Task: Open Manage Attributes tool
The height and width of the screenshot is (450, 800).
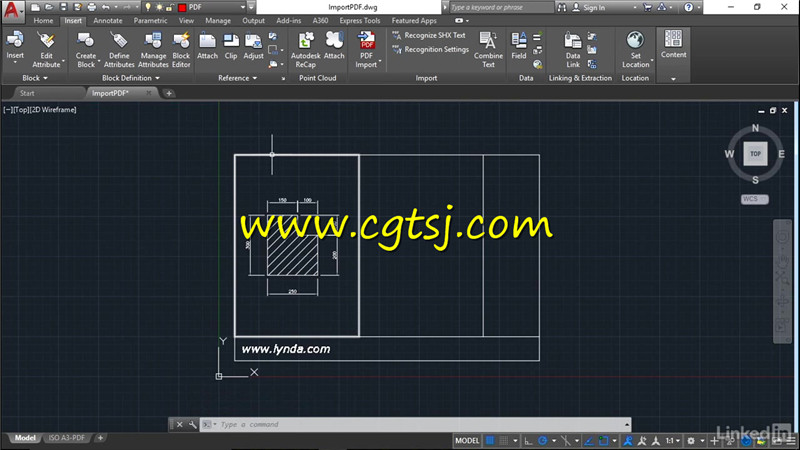Action: (x=153, y=49)
